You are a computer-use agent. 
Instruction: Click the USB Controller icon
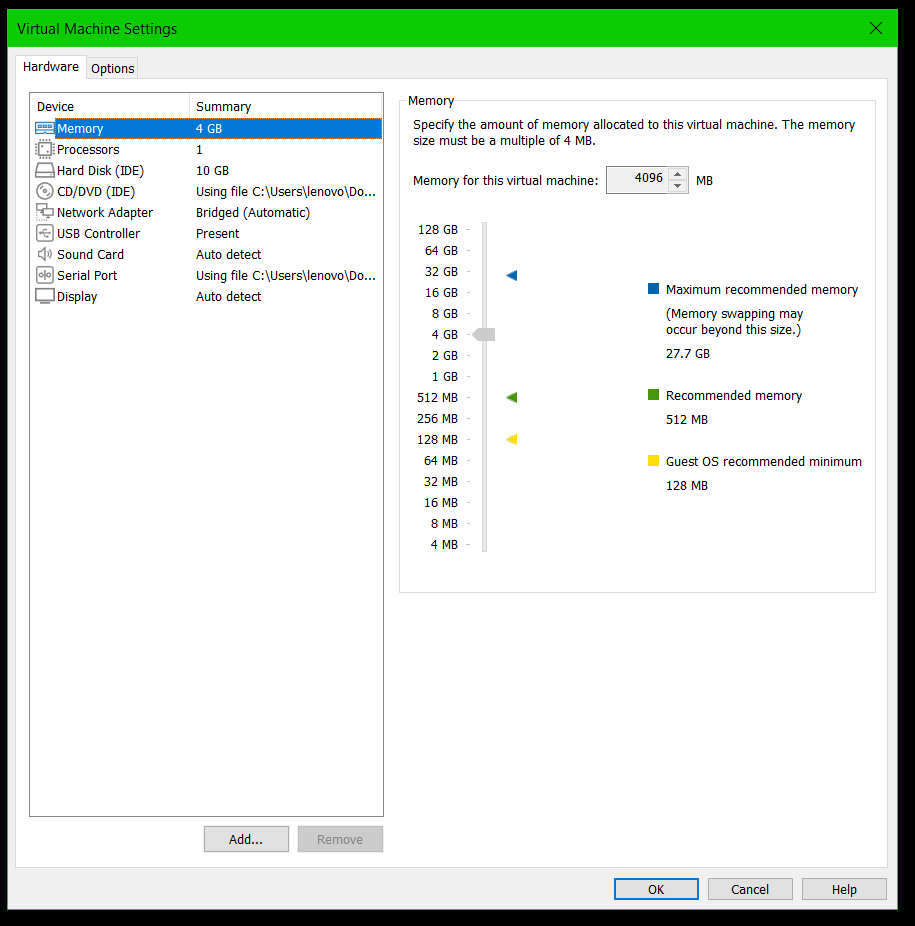click(x=45, y=233)
